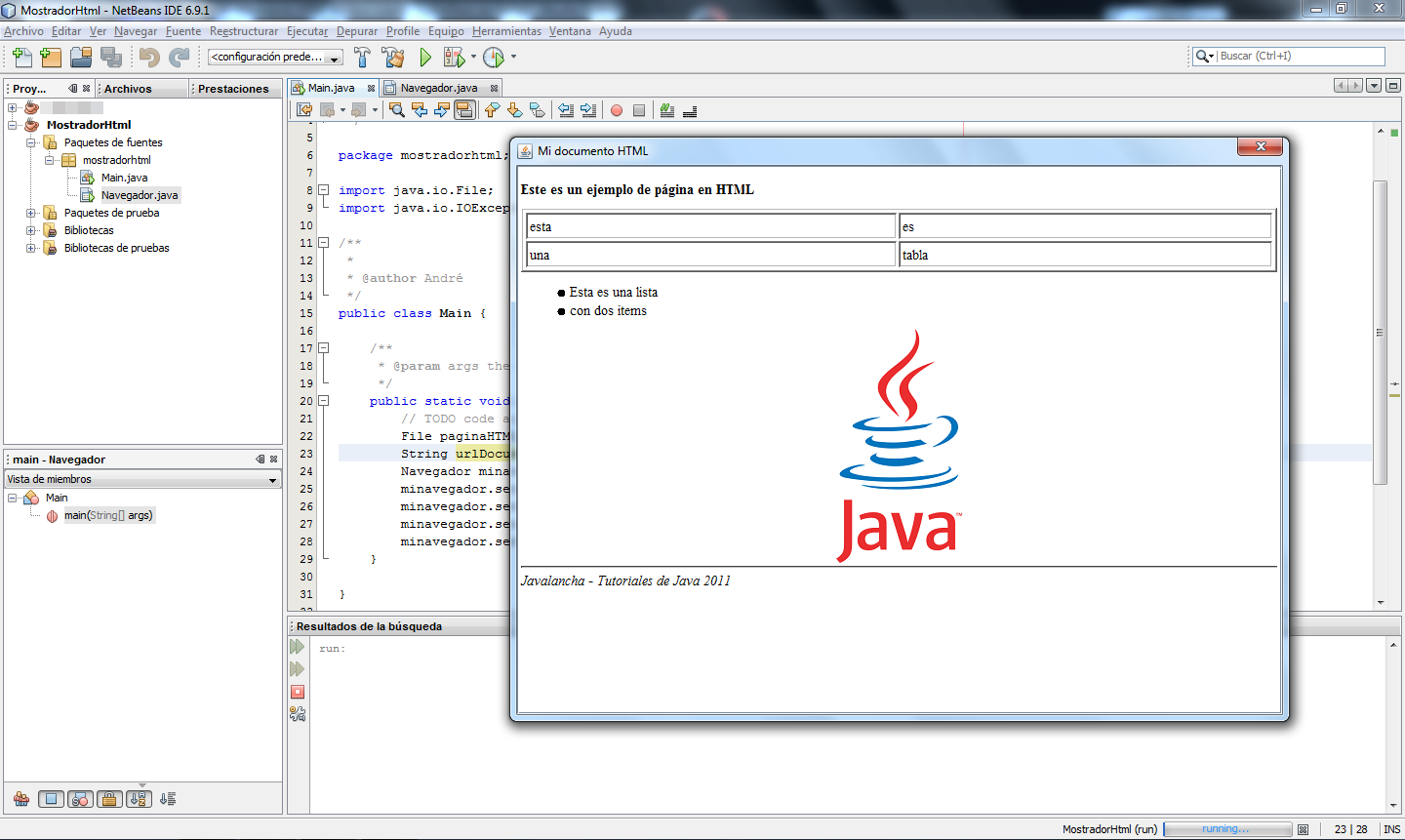Screen dimensions: 1405x840
Task: Switch to the Navegador.java tab
Action: point(437,87)
